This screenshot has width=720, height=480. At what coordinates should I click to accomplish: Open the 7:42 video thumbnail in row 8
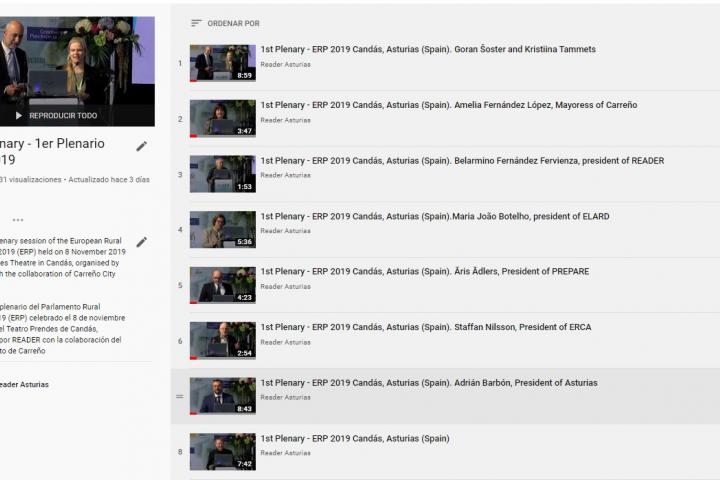[x=222, y=452]
